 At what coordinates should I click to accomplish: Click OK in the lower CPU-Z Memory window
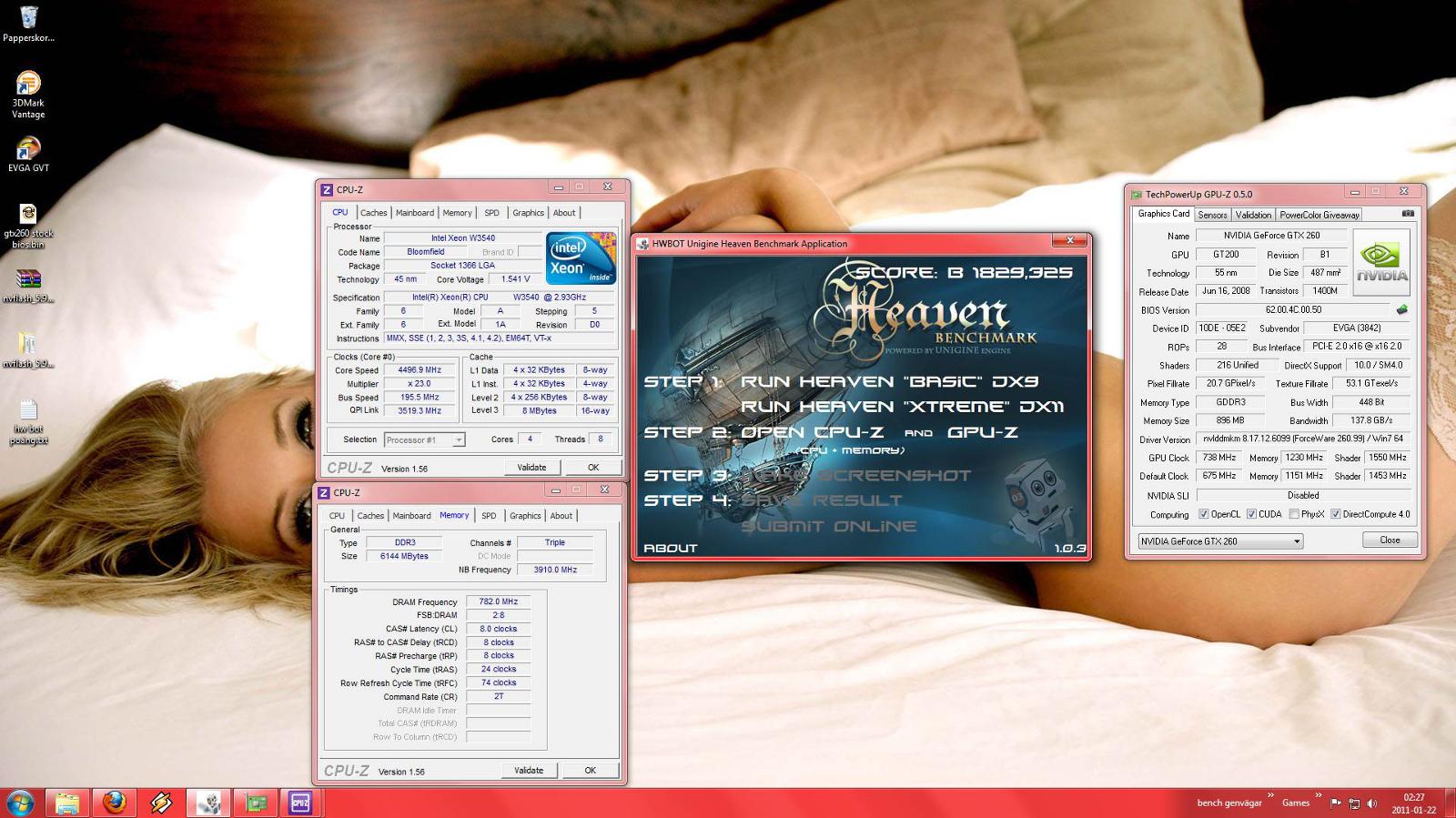[590, 770]
